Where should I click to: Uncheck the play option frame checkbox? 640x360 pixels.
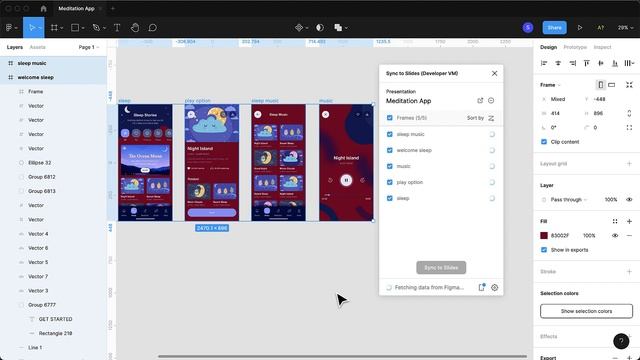tap(389, 182)
